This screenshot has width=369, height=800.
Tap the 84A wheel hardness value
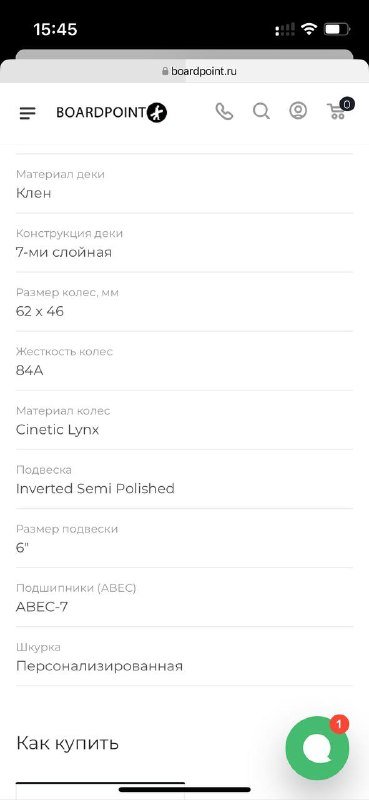pyautogui.click(x=30, y=370)
